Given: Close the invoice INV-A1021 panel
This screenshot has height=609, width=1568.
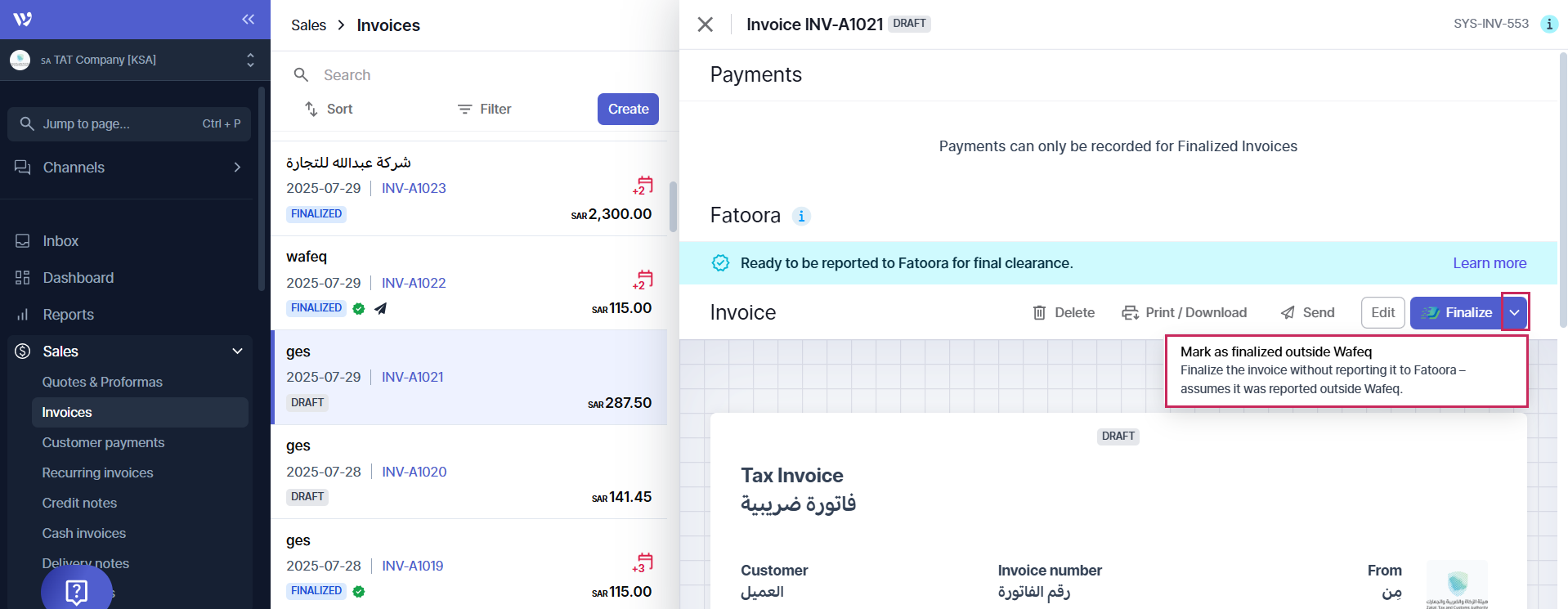Looking at the screenshot, I should (x=705, y=25).
